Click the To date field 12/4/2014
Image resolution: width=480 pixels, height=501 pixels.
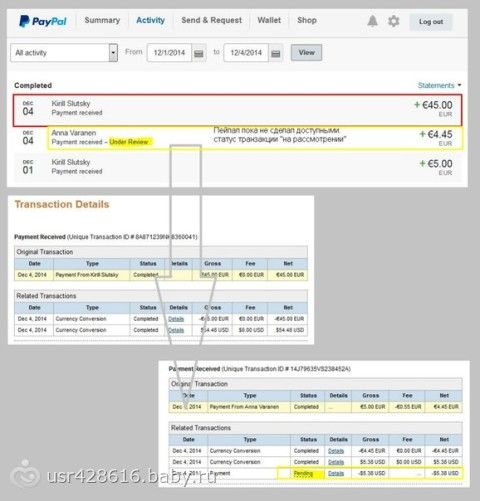tap(246, 53)
